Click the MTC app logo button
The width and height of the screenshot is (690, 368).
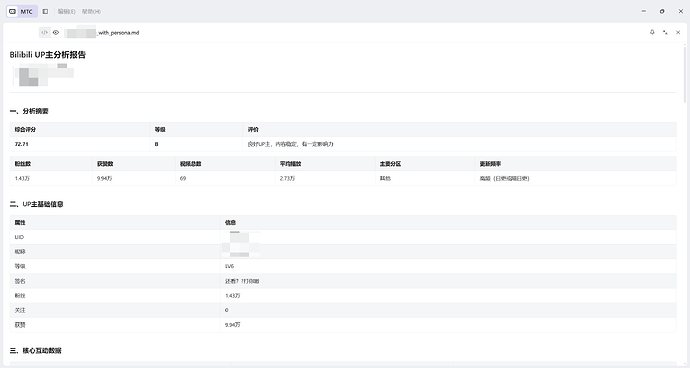22,11
